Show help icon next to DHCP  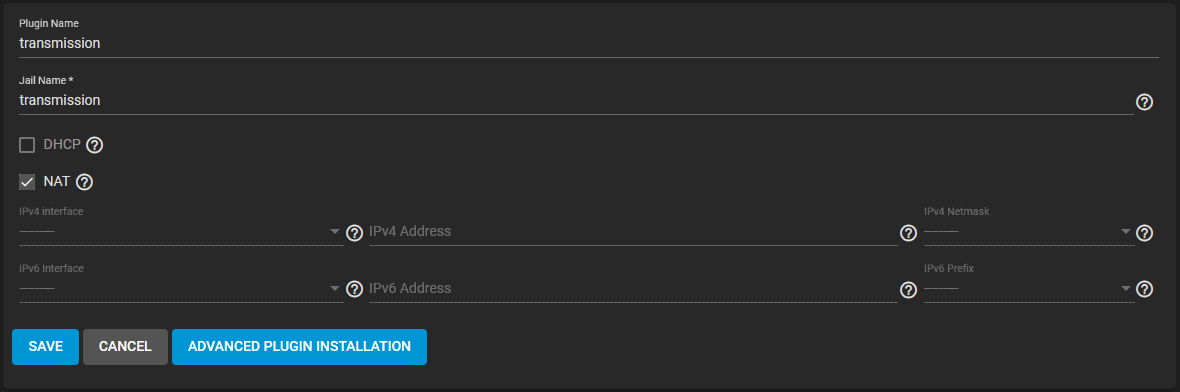(x=94, y=145)
